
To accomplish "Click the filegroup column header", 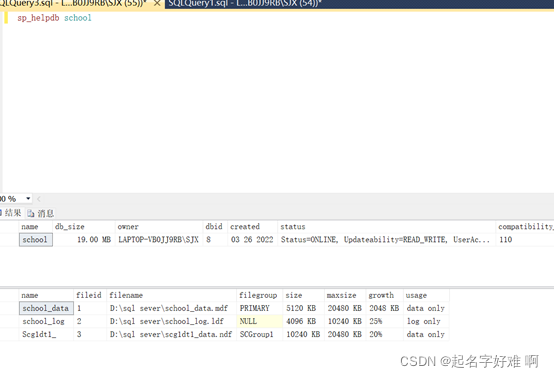I will click(260, 295).
